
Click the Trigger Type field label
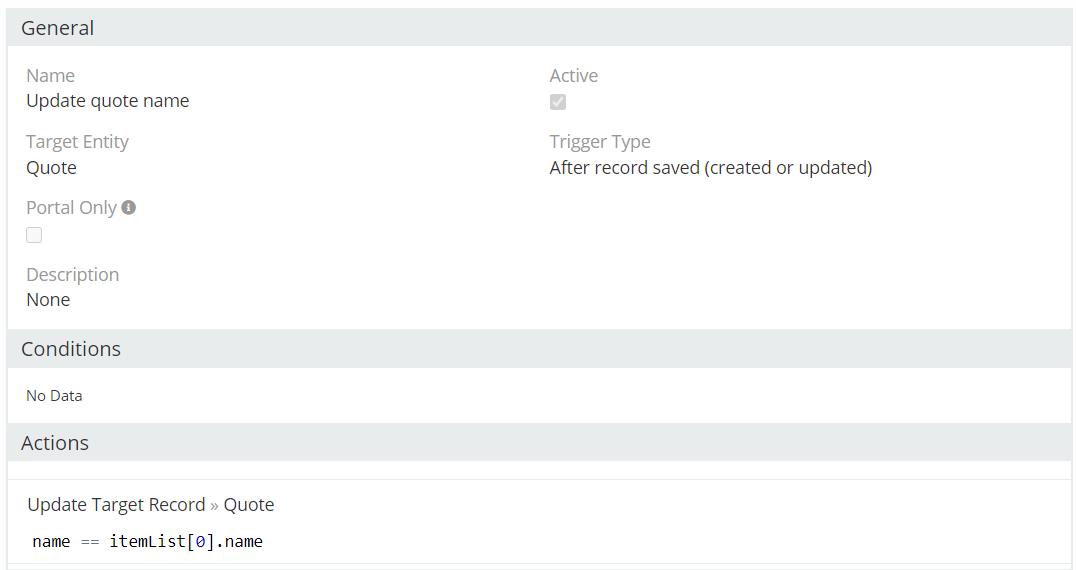599,142
